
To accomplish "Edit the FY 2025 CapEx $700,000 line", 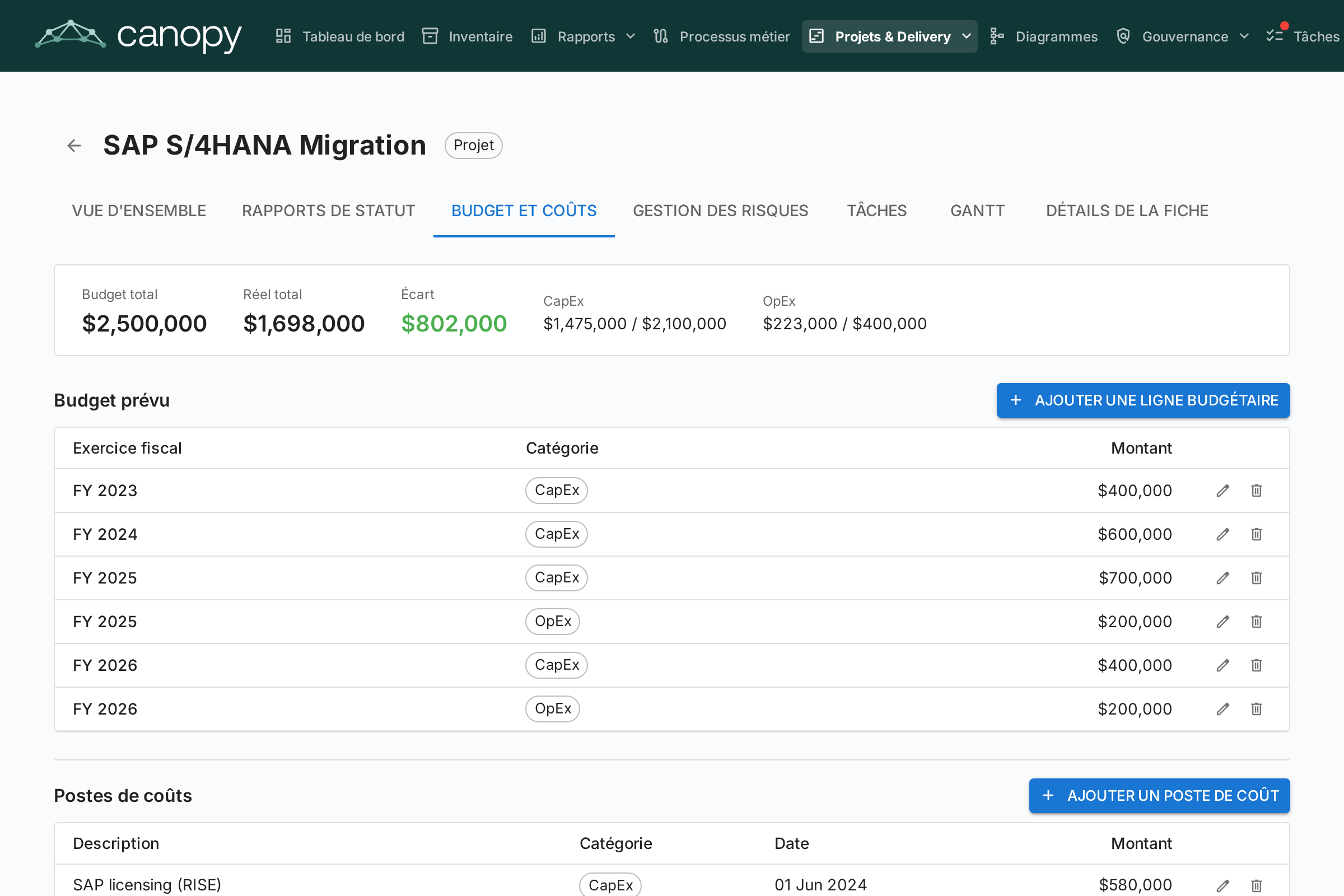I will 1223,578.
